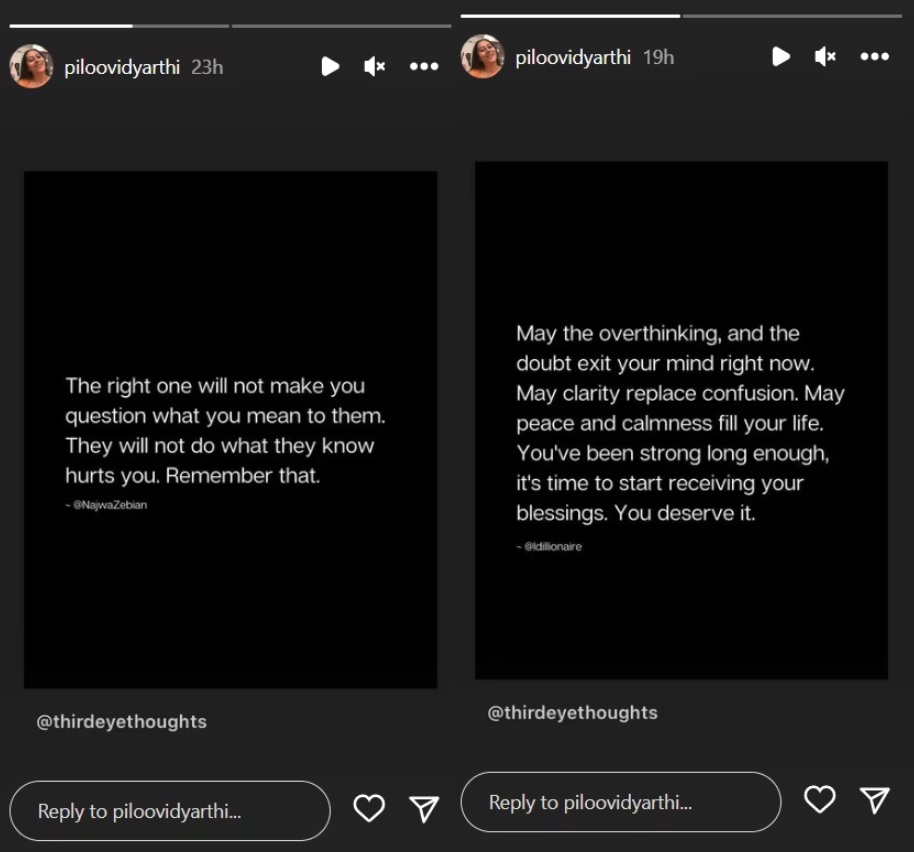Open @thirdeyethoughts mention below NajwaZebian quote

coord(122,722)
